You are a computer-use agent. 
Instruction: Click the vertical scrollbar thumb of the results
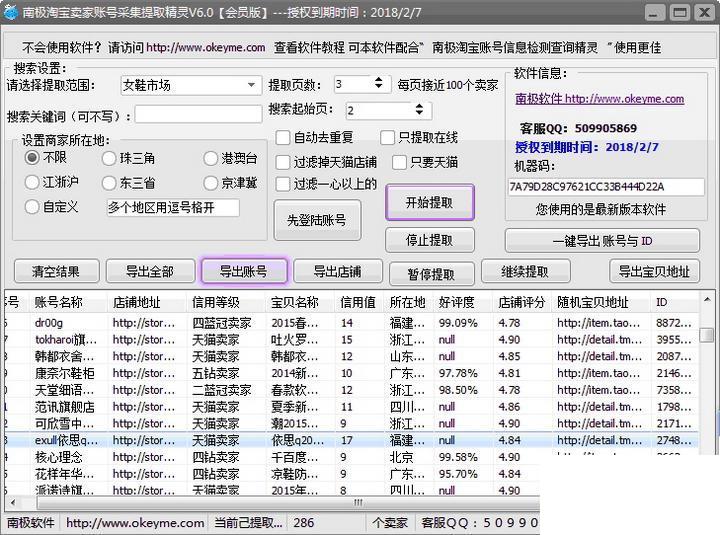point(708,335)
